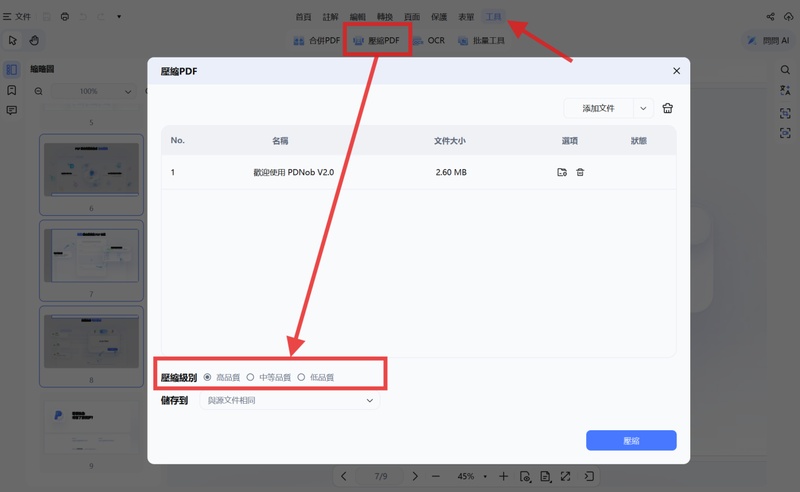Click the redo arrow icon
Screen dimensions: 800x492
pos(101,17)
